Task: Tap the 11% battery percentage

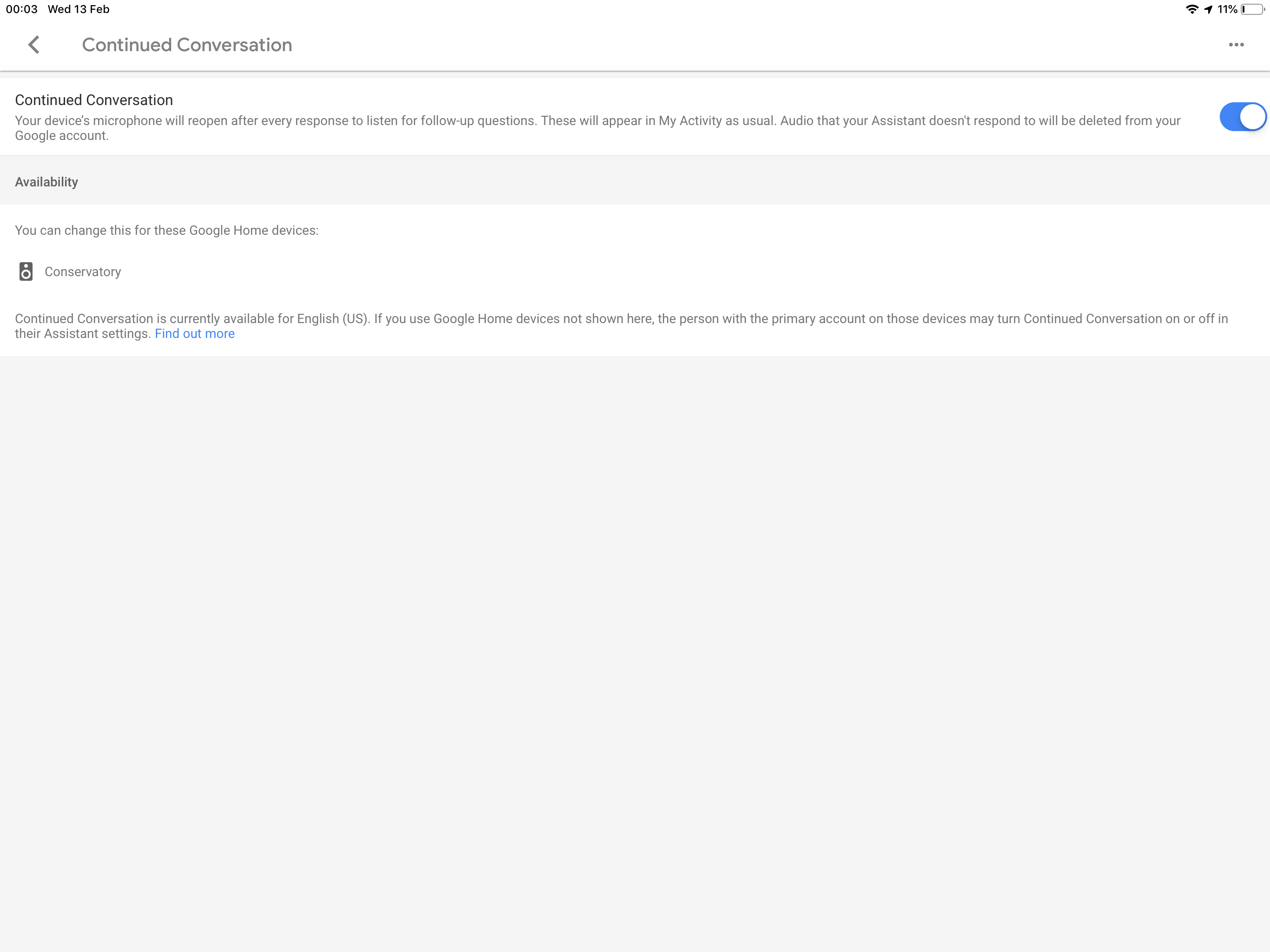Action: point(1227,9)
